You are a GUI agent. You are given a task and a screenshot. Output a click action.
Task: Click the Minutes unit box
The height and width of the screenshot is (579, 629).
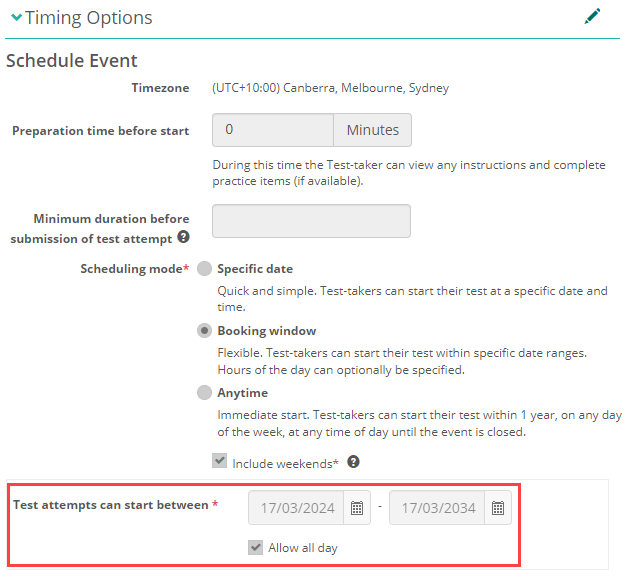[372, 130]
